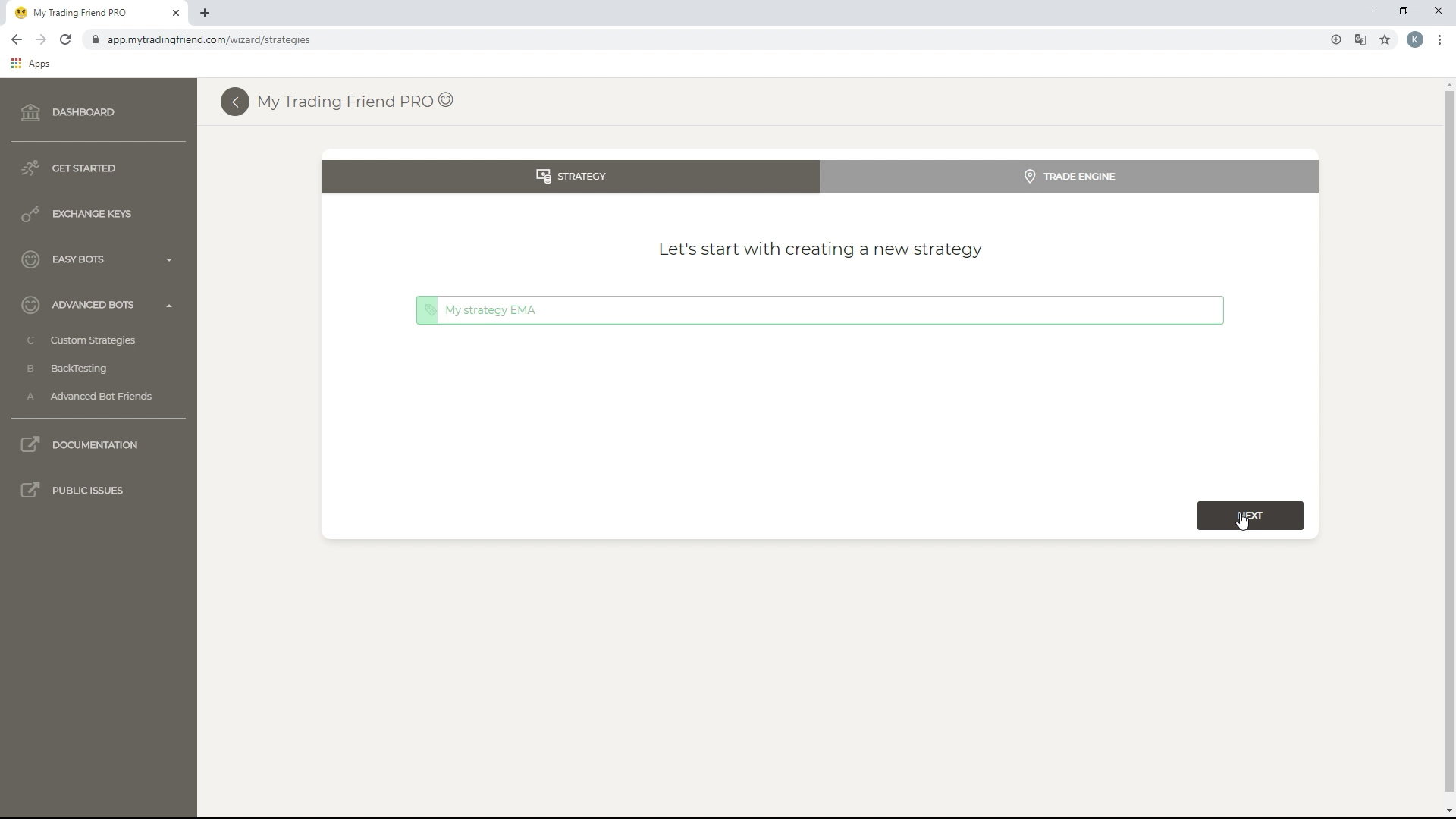The width and height of the screenshot is (1456, 819).
Task: Open Advanced Bot Friends in sidebar
Action: pos(101,397)
